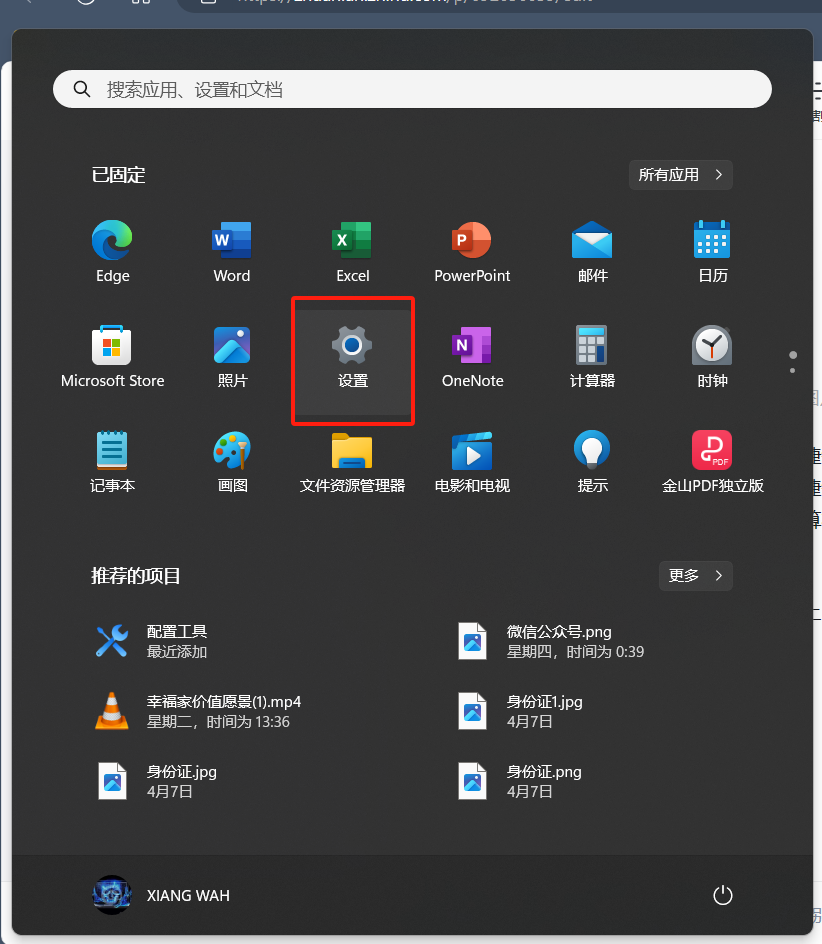This screenshot has height=944, width=822.
Task: Open recommended file 身份证.png
Action: pyautogui.click(x=520, y=781)
